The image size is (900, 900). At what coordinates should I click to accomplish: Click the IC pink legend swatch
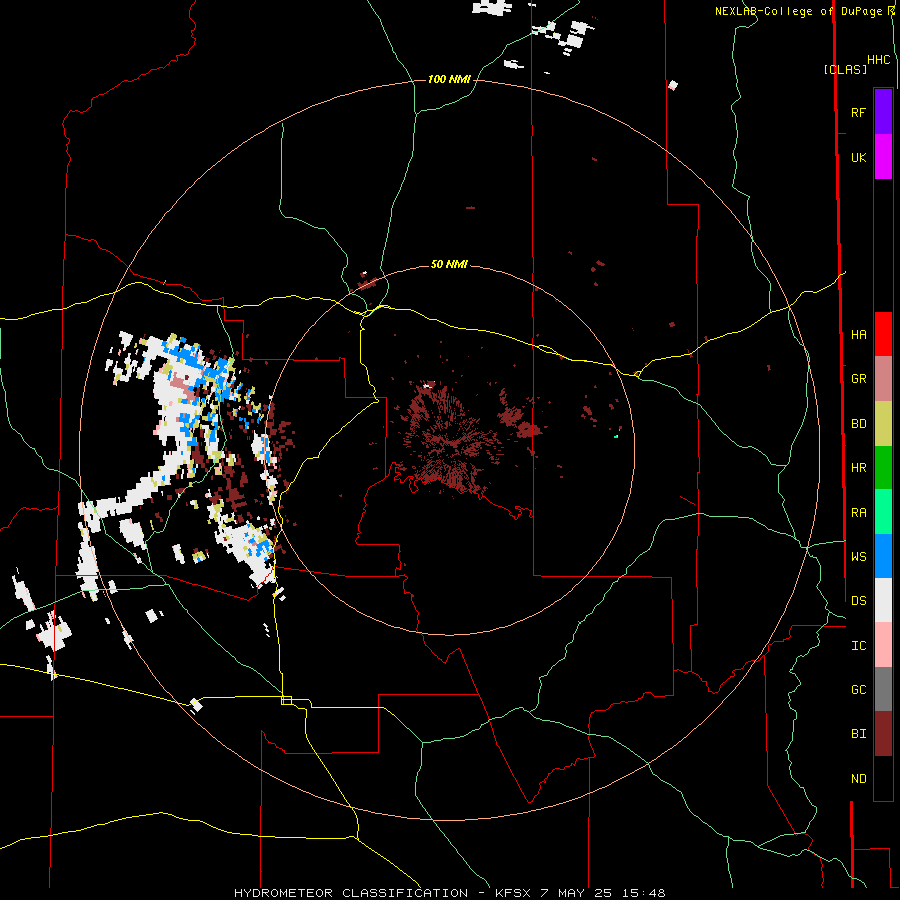tap(883, 645)
